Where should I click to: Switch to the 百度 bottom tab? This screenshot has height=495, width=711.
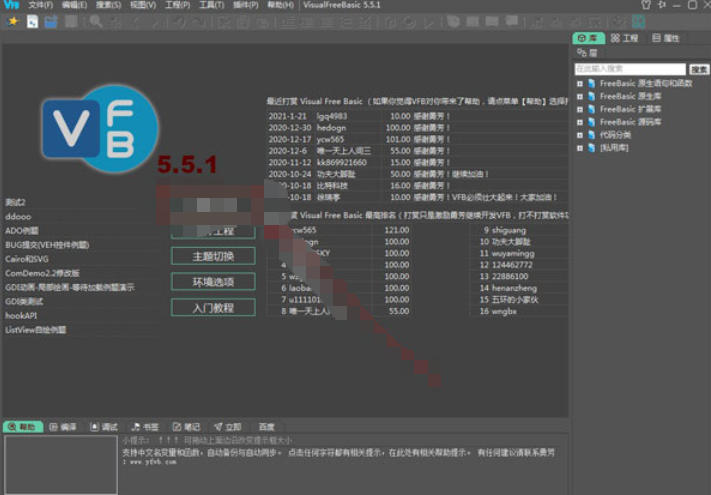click(267, 427)
